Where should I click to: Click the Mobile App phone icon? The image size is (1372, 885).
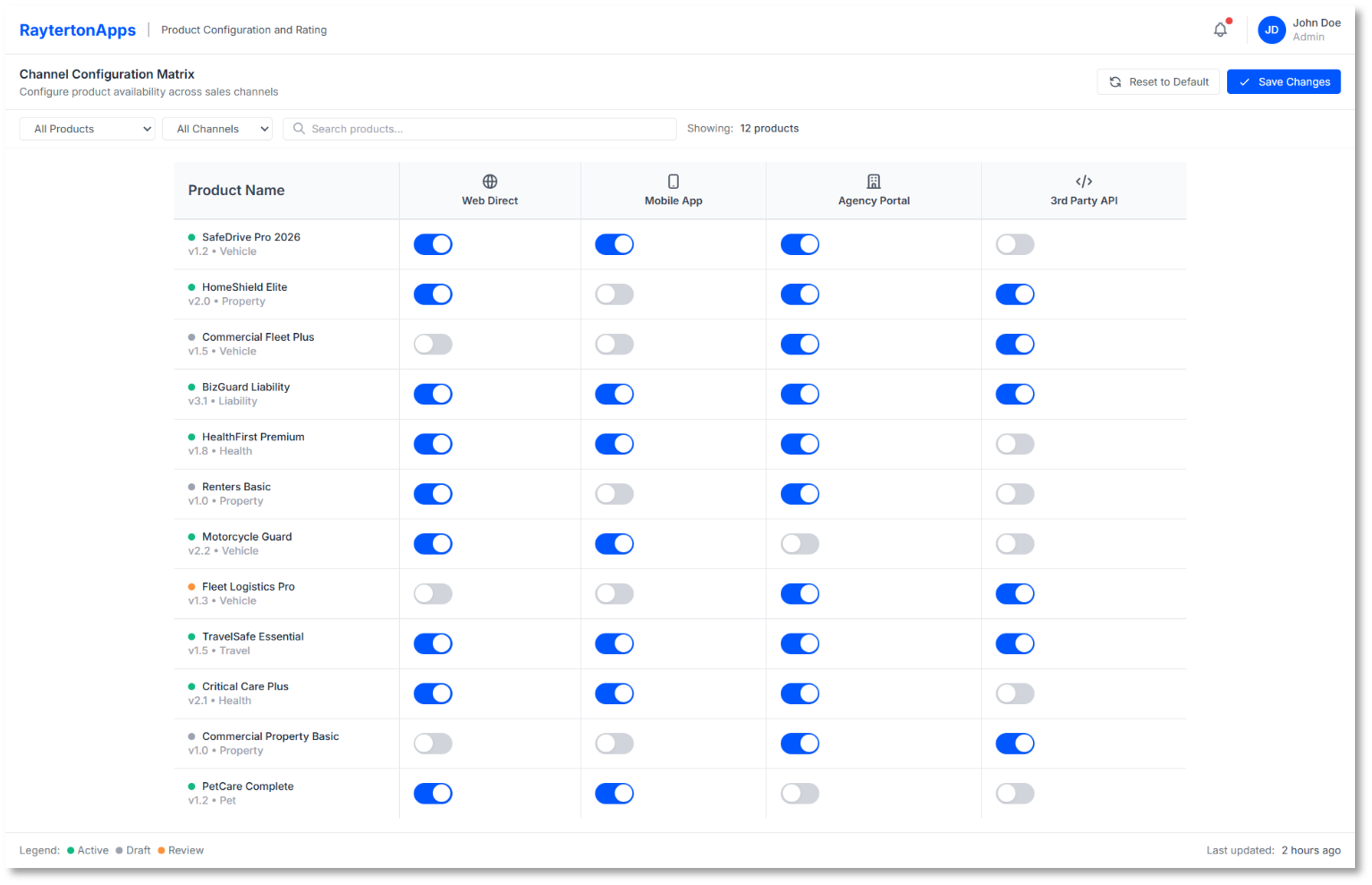point(673,182)
